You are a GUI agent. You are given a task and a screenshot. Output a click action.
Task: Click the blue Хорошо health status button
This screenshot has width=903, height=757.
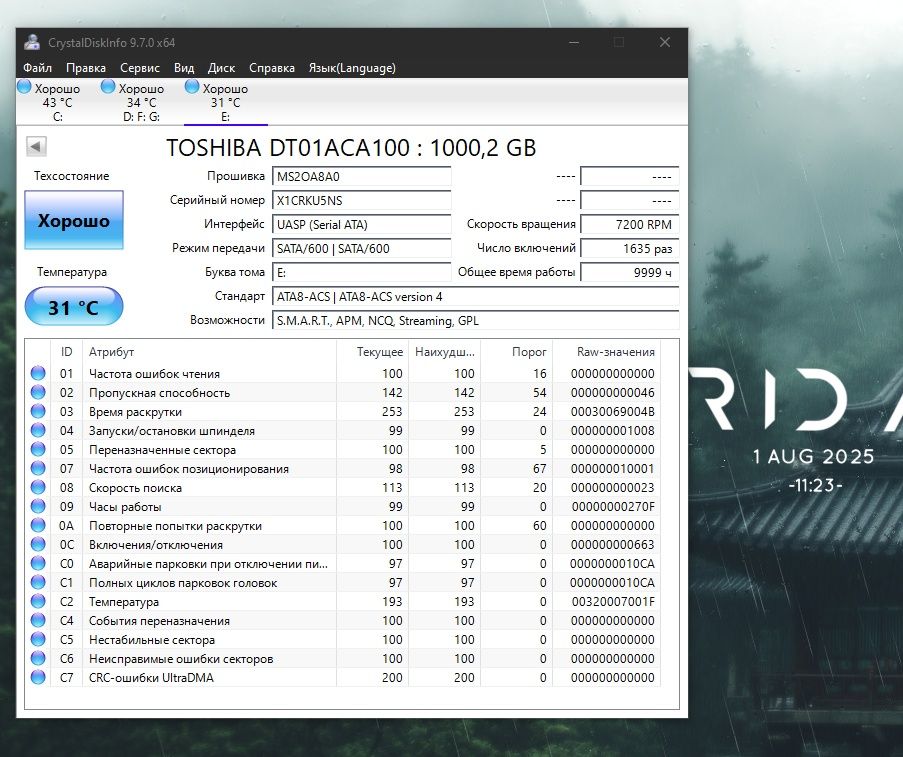(74, 220)
